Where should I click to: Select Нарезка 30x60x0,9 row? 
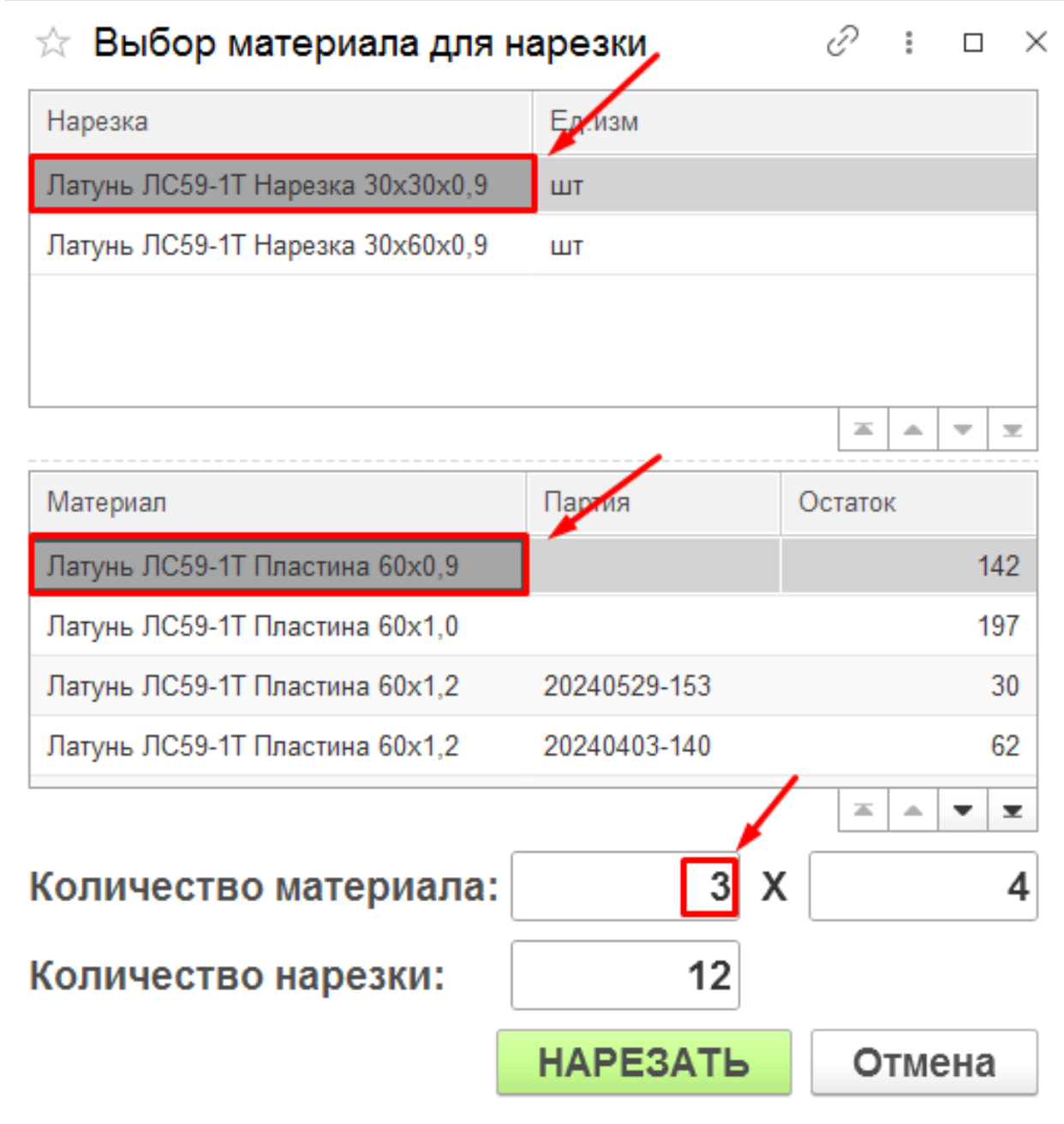click(x=267, y=246)
